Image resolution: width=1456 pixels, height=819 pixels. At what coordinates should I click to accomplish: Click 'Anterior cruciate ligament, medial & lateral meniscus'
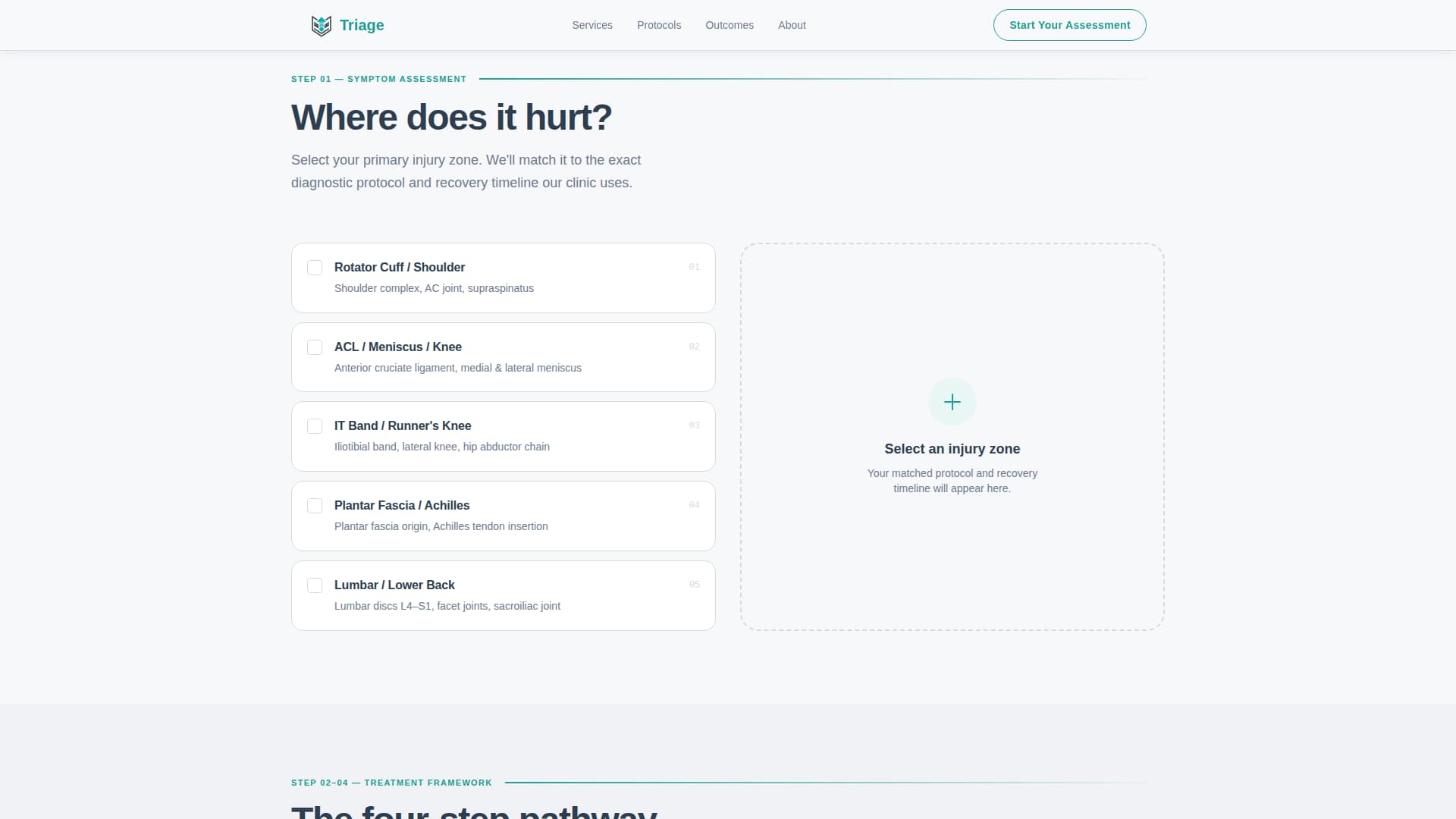pos(458,368)
